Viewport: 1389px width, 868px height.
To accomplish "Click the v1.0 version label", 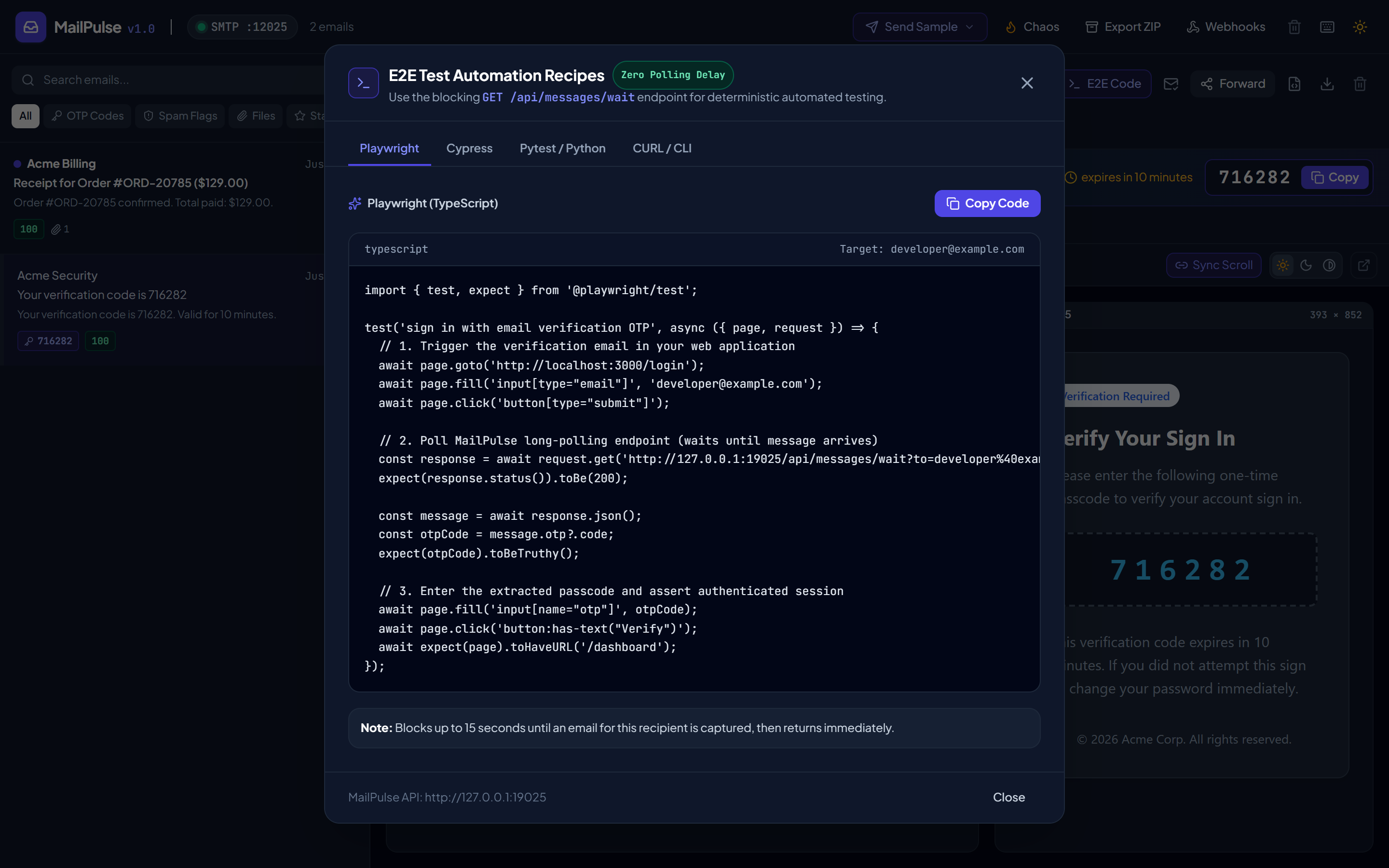I will pos(141,29).
